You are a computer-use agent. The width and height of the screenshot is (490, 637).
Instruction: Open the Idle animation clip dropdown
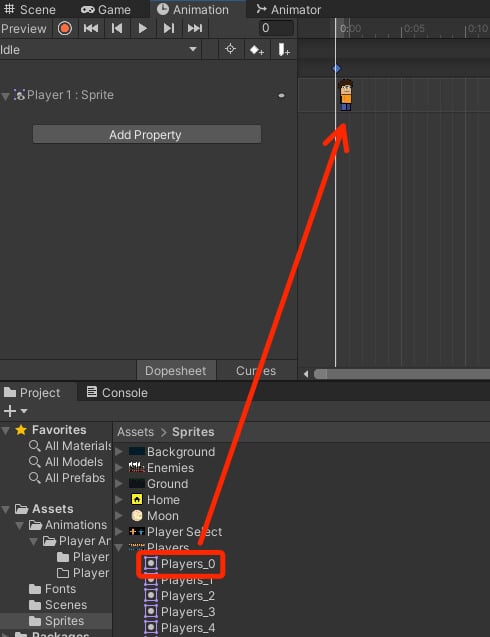click(100, 50)
